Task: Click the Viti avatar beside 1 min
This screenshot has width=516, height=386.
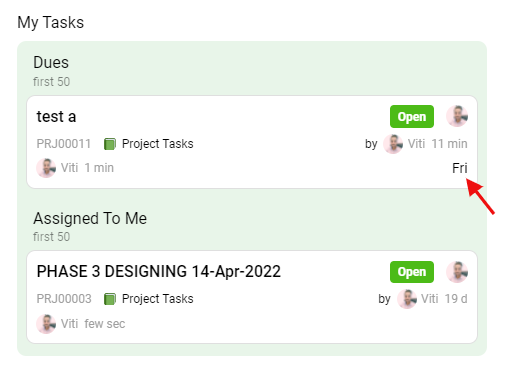Action: tap(46, 168)
